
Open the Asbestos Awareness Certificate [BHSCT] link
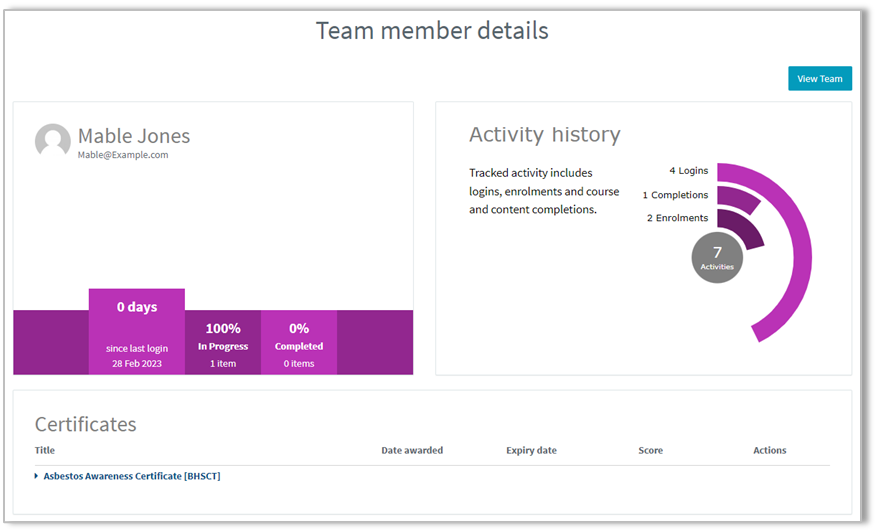[x=132, y=476]
